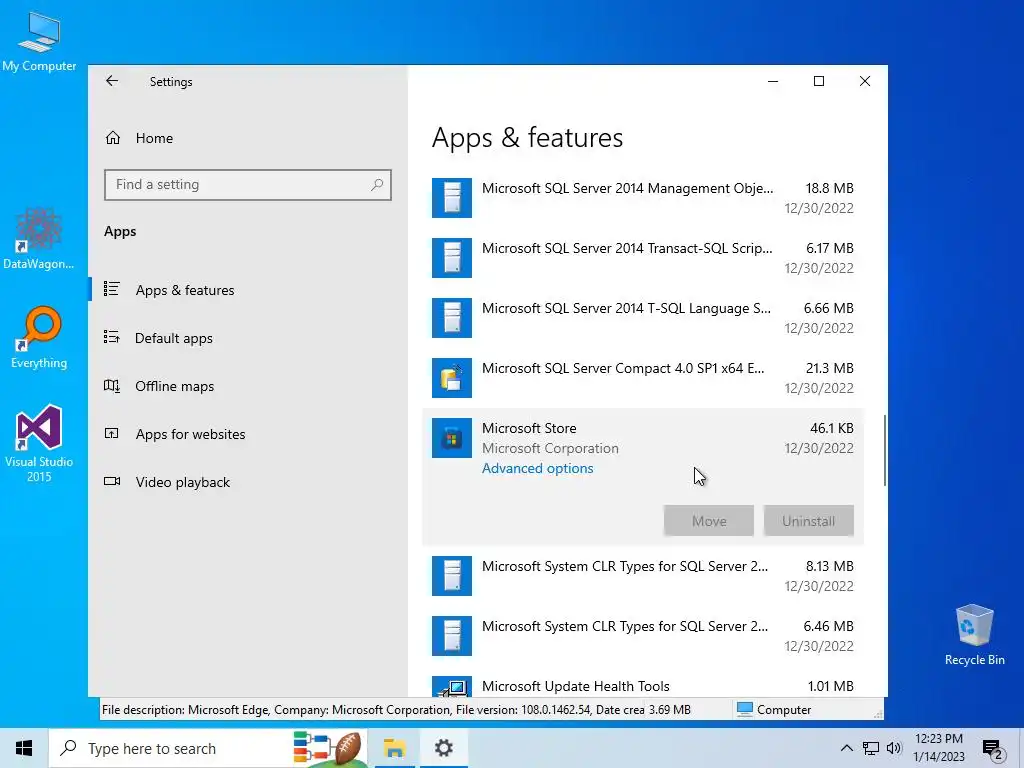Select Microsoft SQL Server 2014 T-SQL Language entry
Viewport: 1024px width, 768px height.
[x=643, y=318]
